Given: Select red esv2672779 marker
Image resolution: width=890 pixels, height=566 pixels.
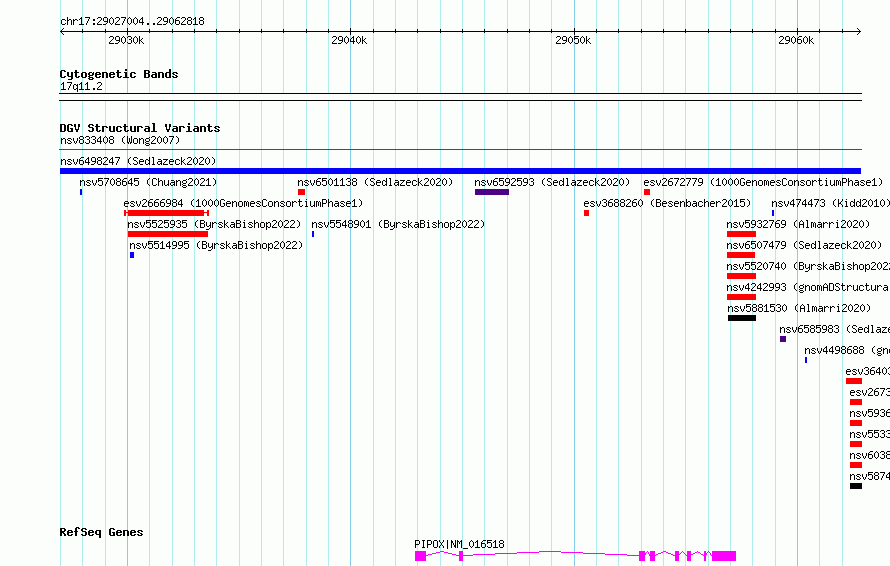Looking at the screenshot, I should tap(646, 192).
